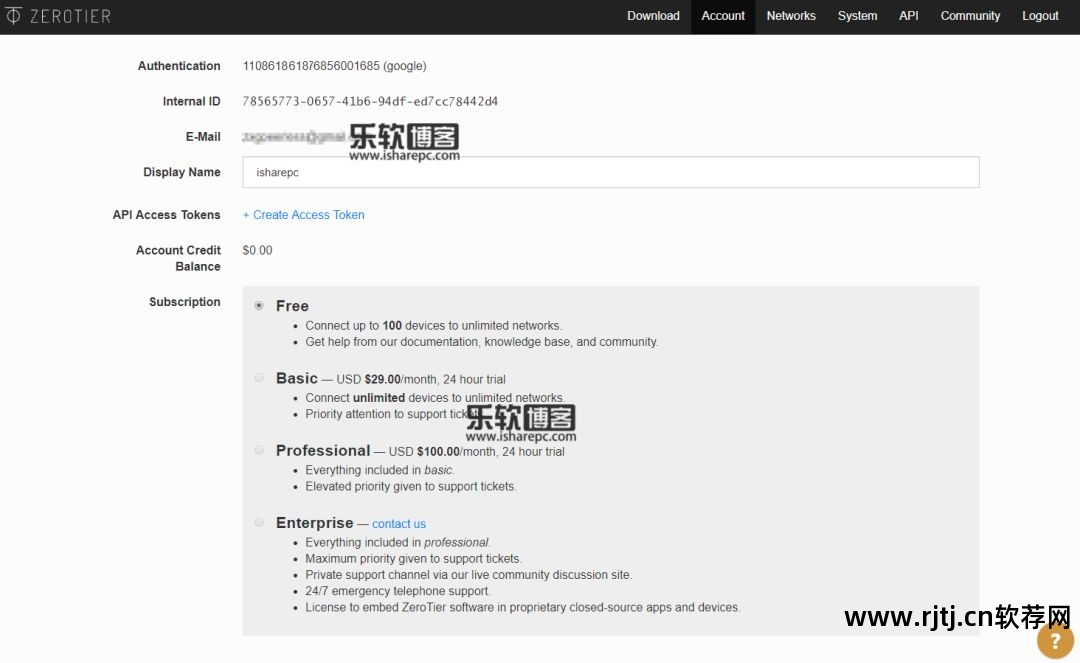
Task: Go to the Account tab
Action: [723, 16]
